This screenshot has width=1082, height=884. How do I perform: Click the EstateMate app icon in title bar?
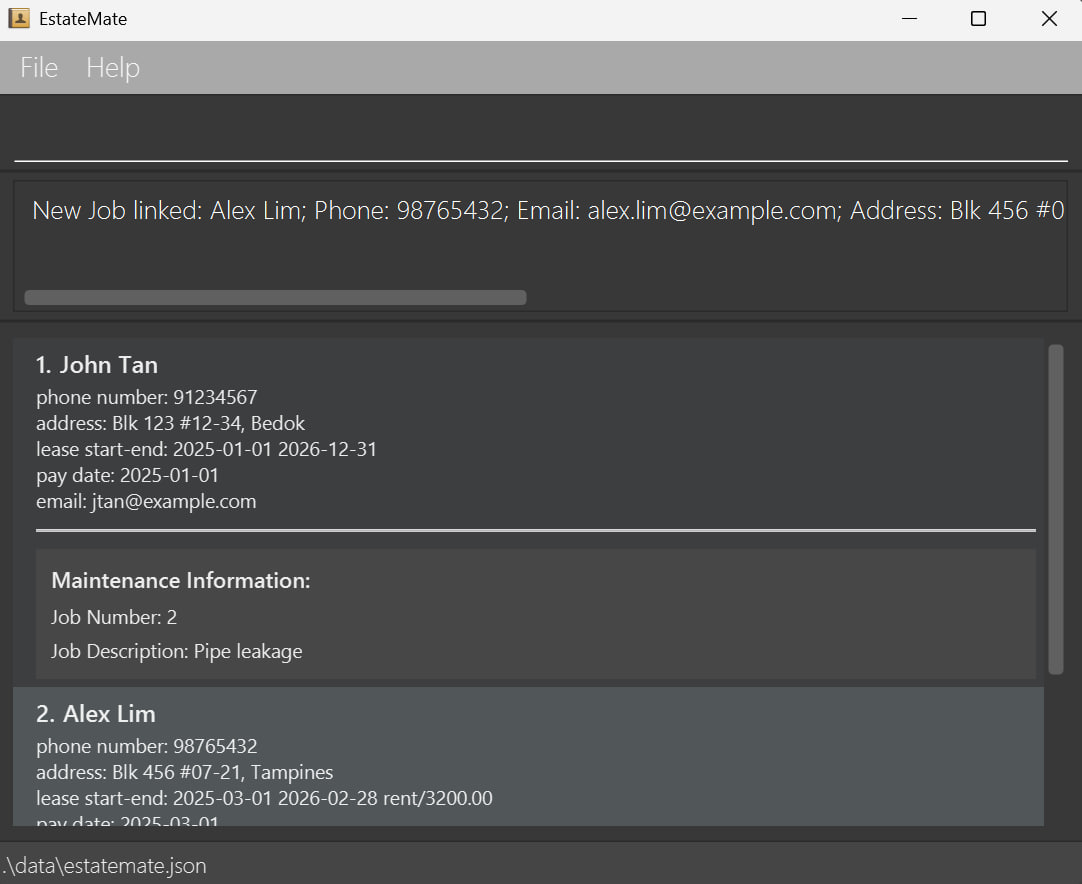click(19, 19)
